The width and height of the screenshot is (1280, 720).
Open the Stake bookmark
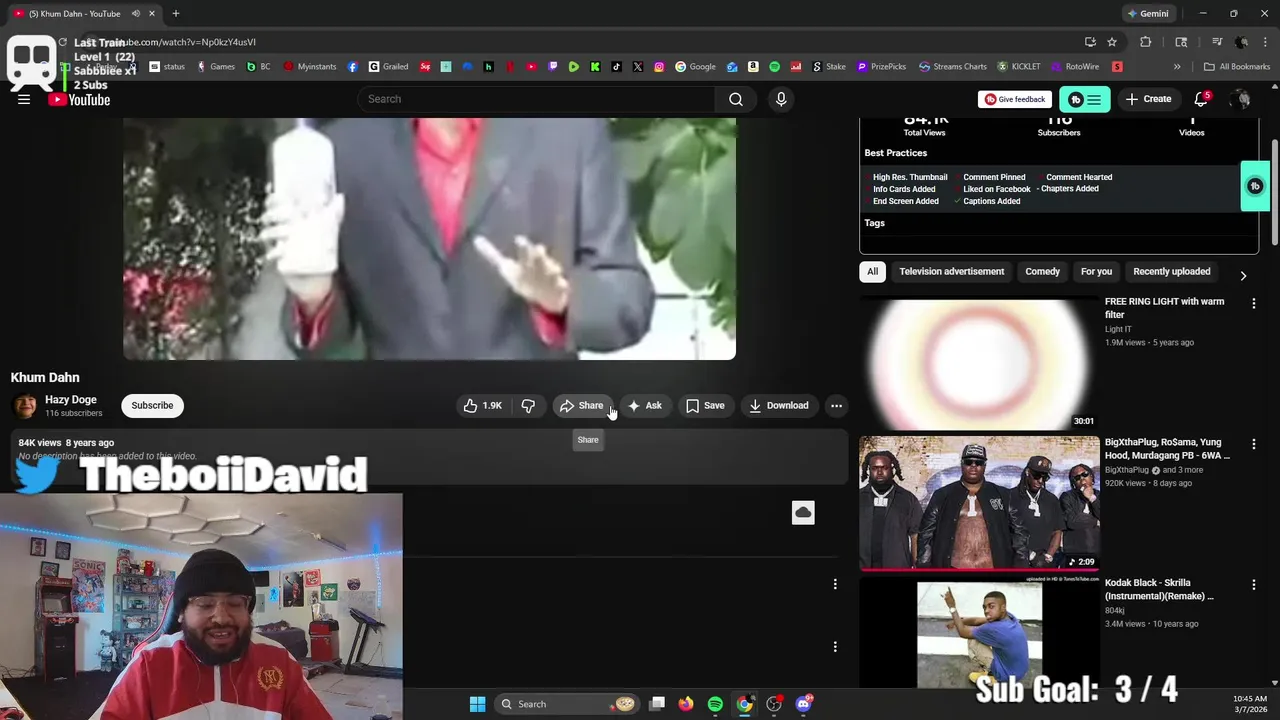(827, 67)
